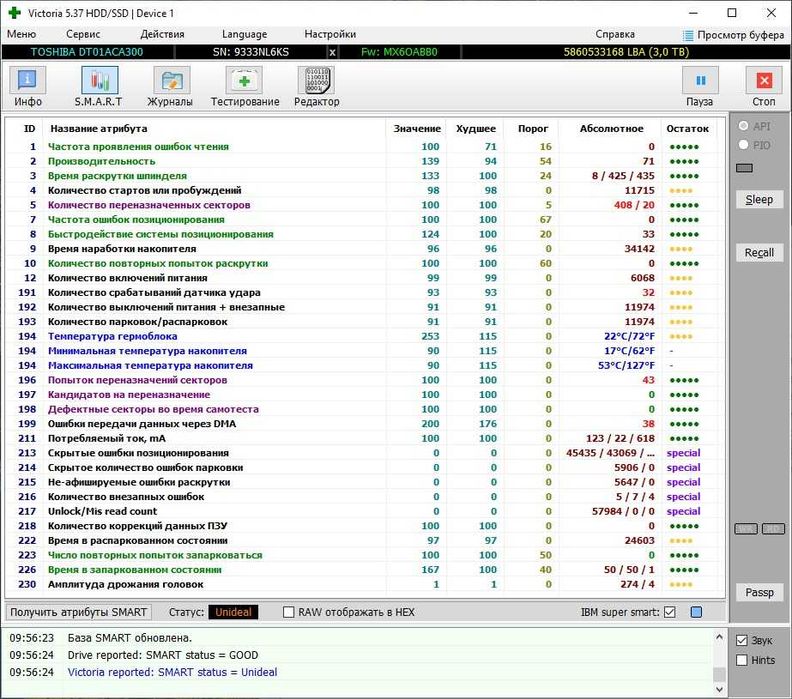Click the Абсолютное column header
Screen dimensions: 792x699
coord(612,129)
